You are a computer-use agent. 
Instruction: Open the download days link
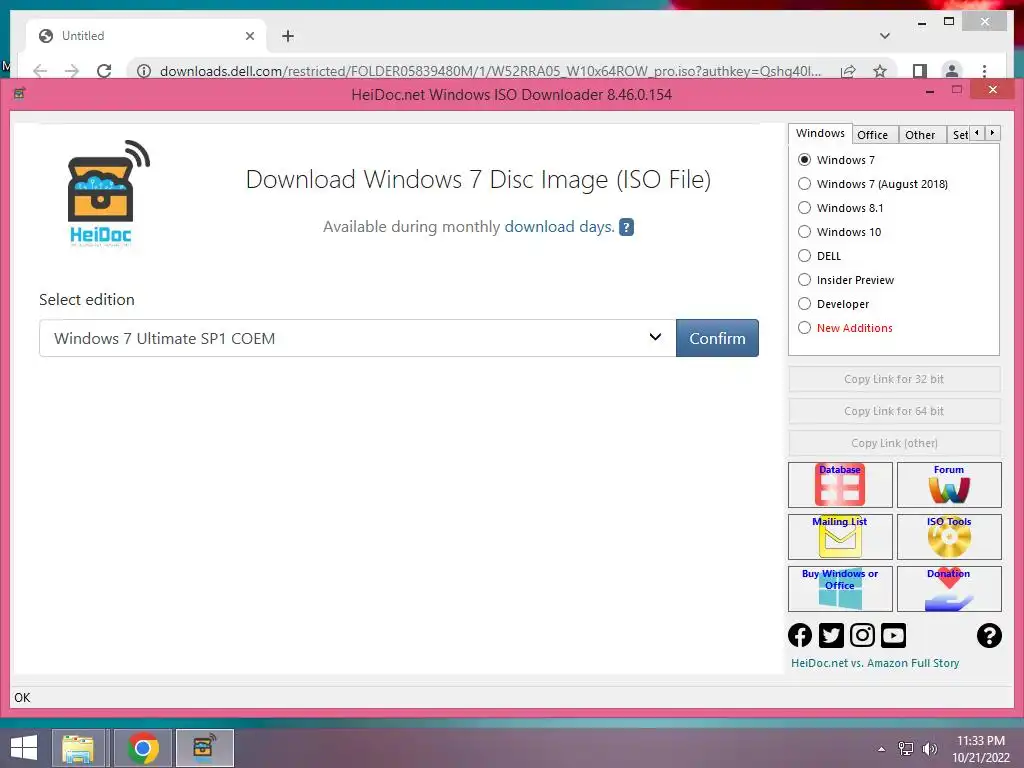tap(559, 227)
